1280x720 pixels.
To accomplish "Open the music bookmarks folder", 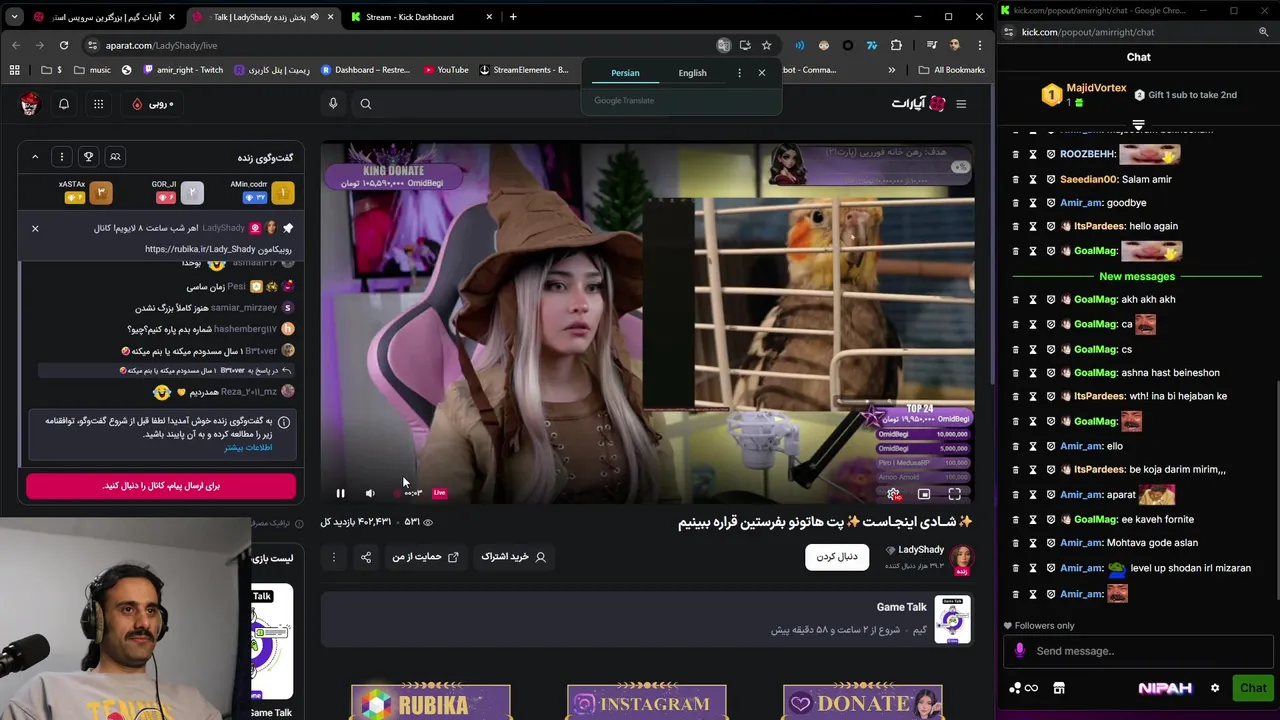I will click(92, 70).
